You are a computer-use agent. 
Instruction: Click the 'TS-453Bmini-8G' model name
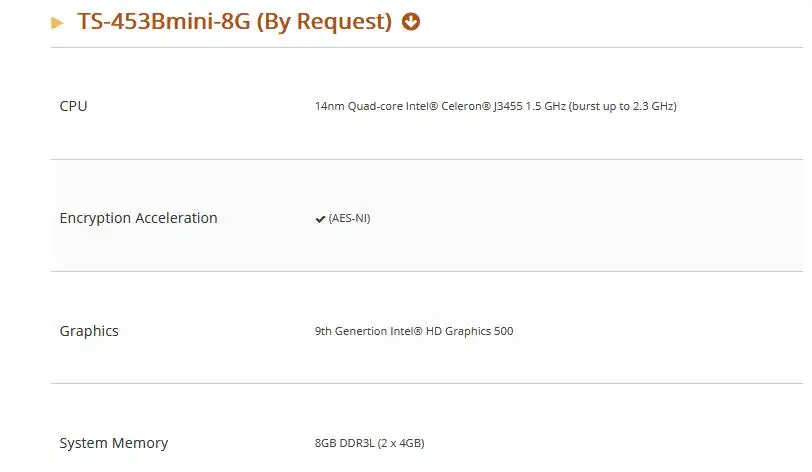pyautogui.click(x=164, y=22)
